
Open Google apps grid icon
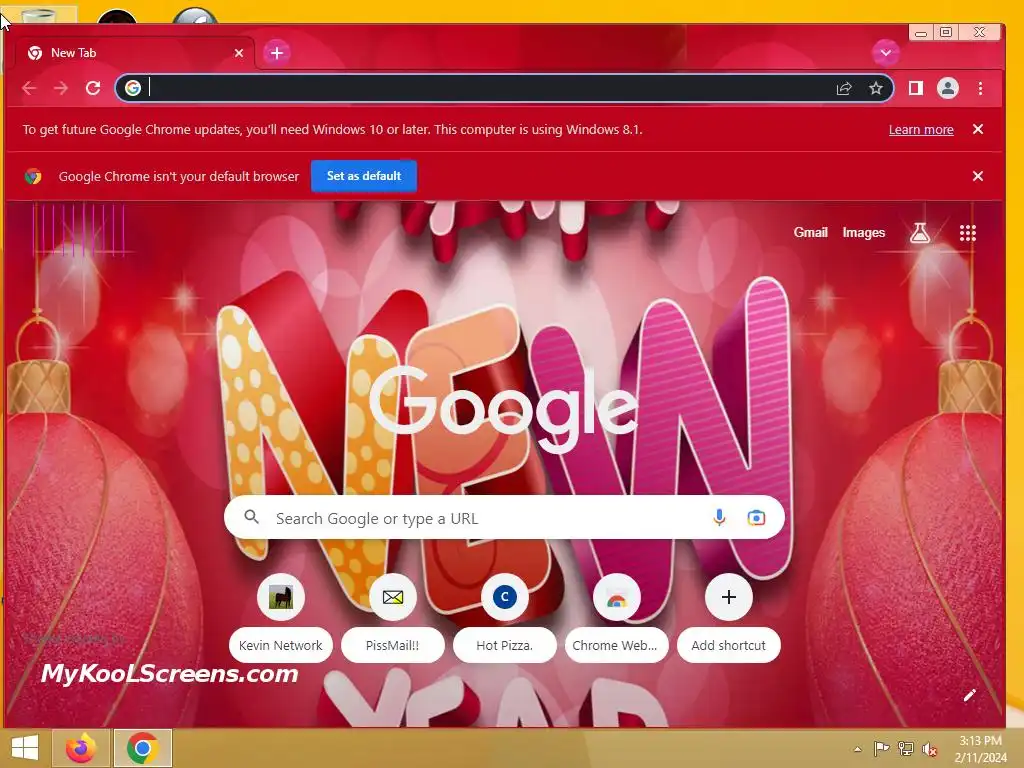point(968,233)
